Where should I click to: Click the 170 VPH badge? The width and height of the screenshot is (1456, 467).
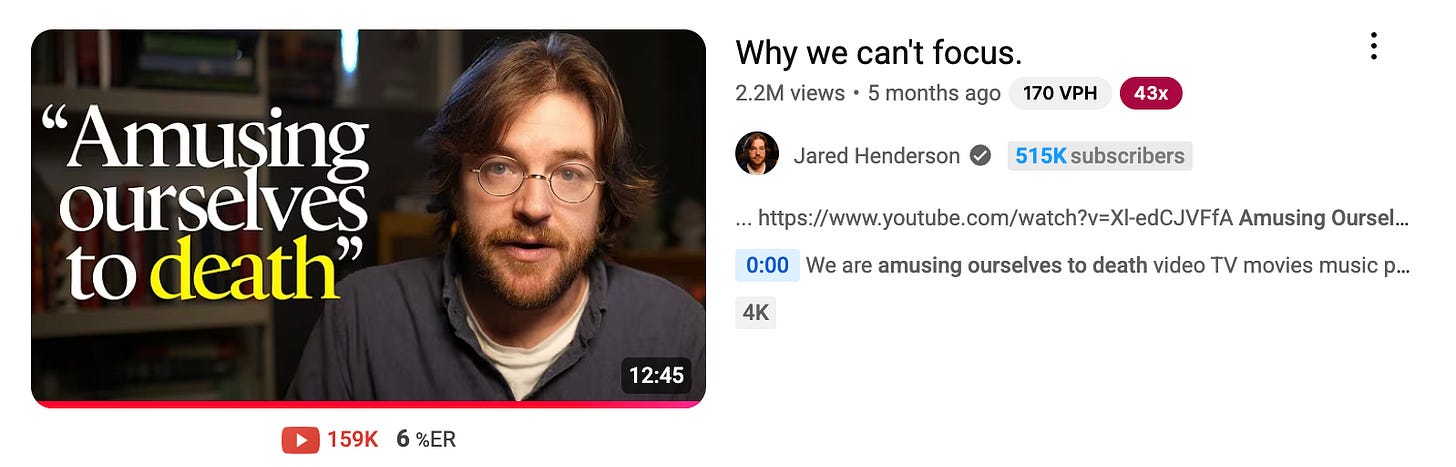(1060, 93)
